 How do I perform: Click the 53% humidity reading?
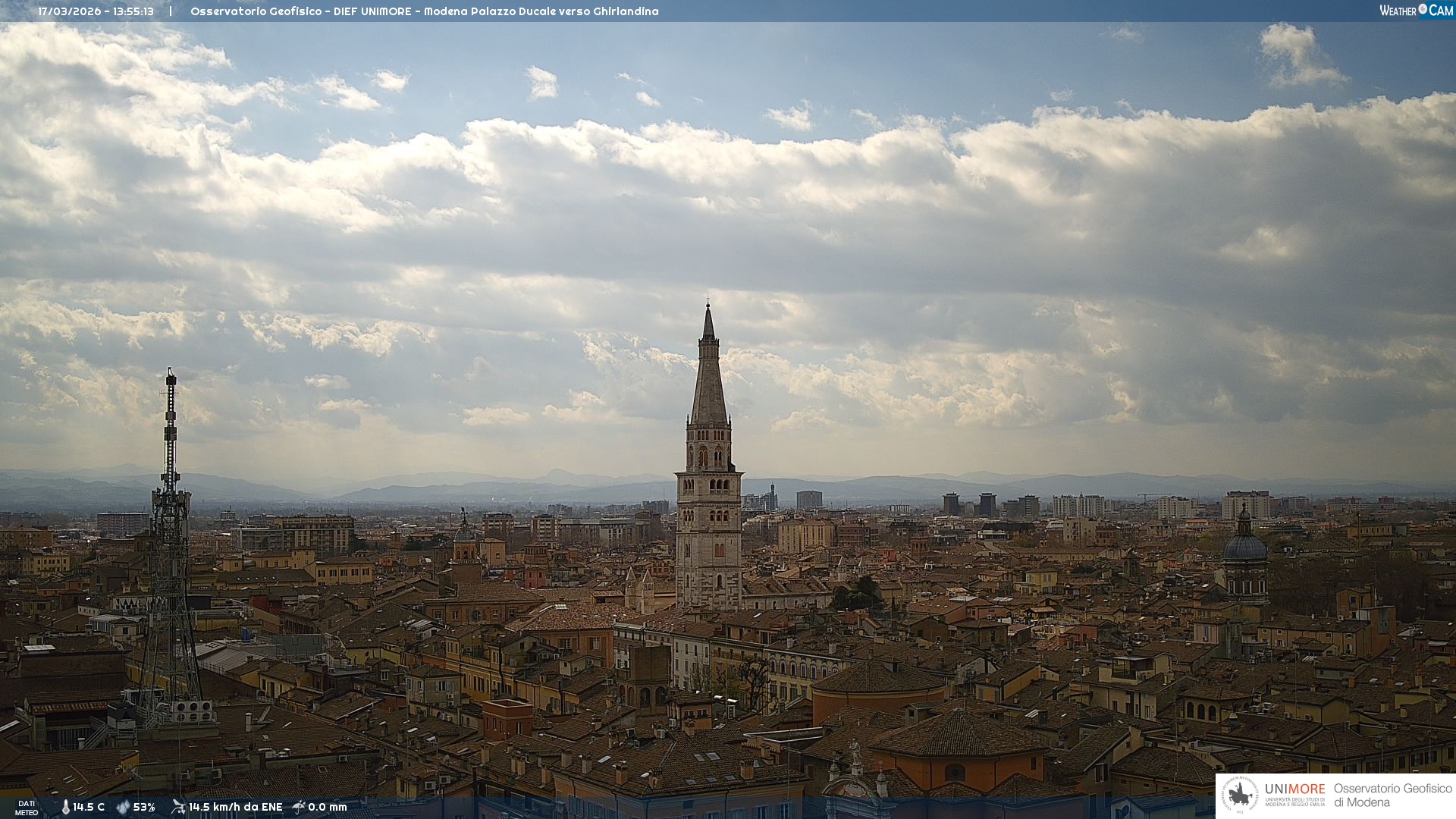pos(144,807)
